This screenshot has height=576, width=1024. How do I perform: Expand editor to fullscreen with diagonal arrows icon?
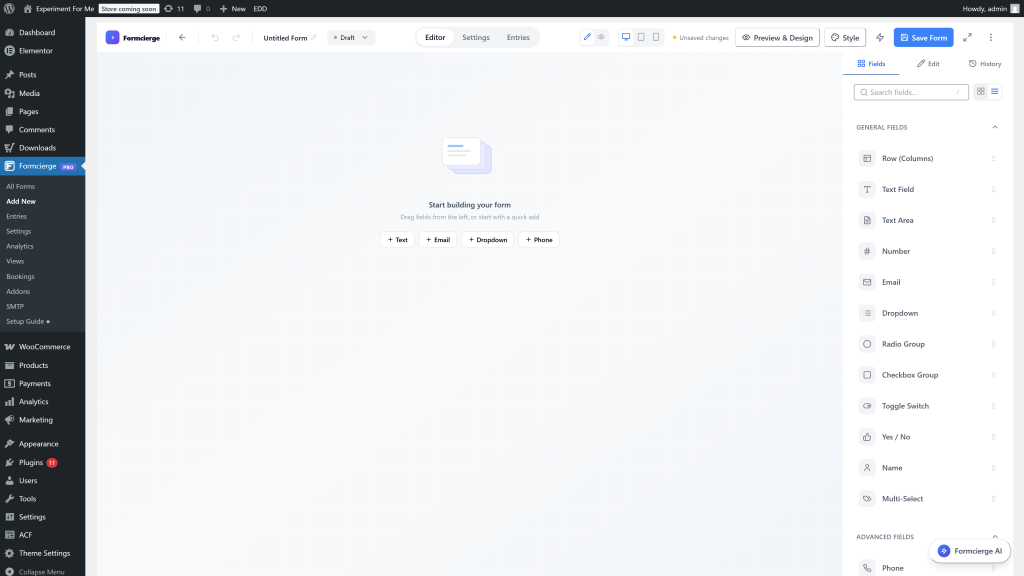967,37
